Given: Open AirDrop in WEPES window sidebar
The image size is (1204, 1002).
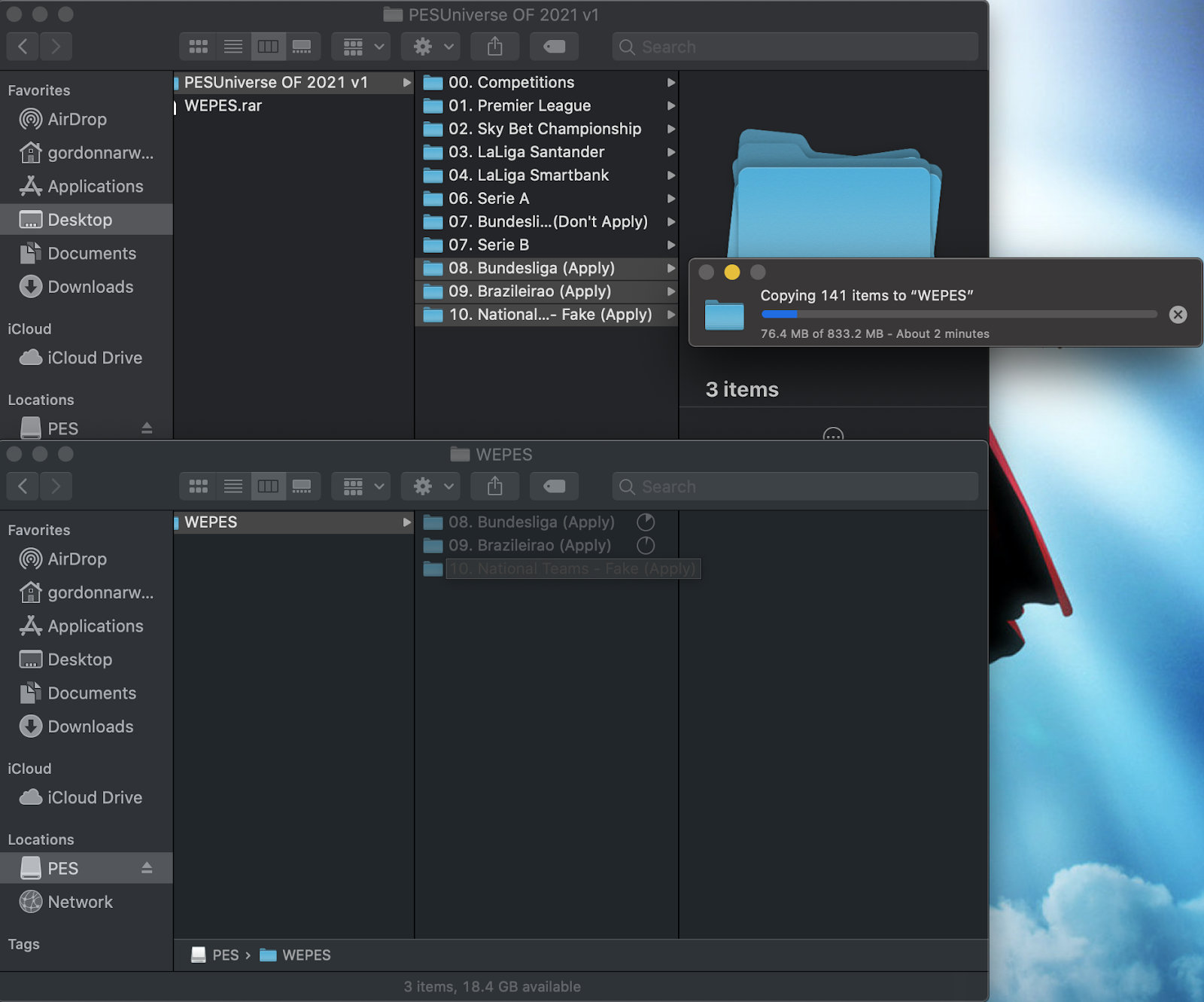Looking at the screenshot, I should (87, 559).
